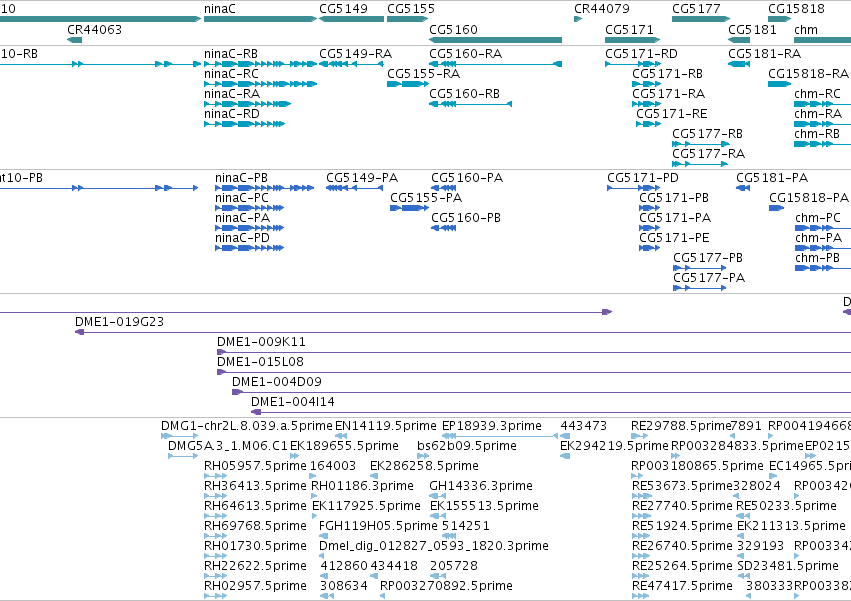Click transcript ninaC-RA glyph
This screenshot has width=851, height=601.
(x=247, y=104)
